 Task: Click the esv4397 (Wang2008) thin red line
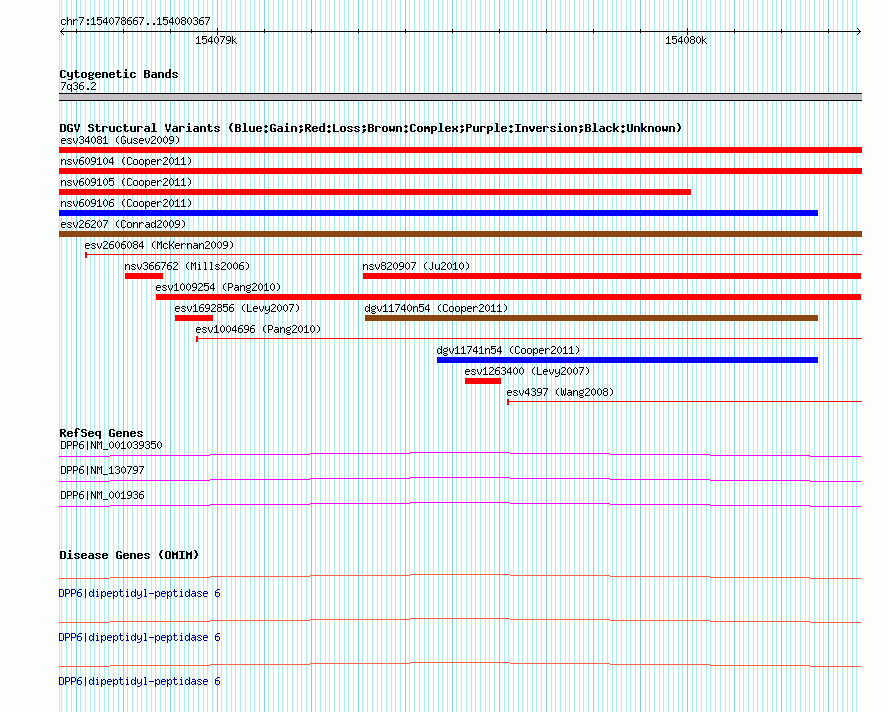685,402
